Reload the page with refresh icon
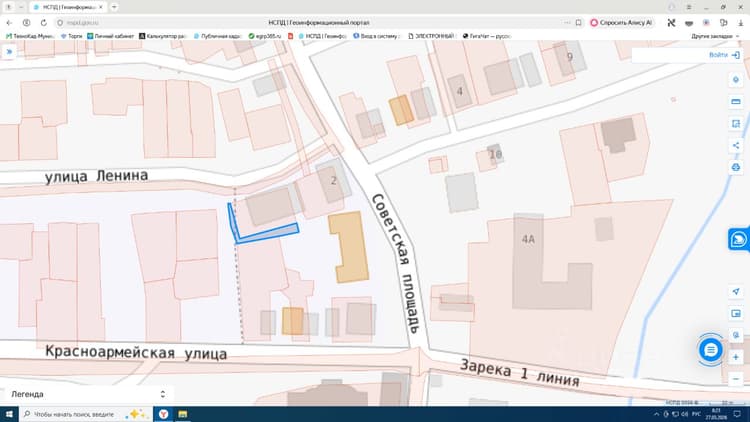Image resolution: width=750 pixels, height=422 pixels. coord(44,22)
